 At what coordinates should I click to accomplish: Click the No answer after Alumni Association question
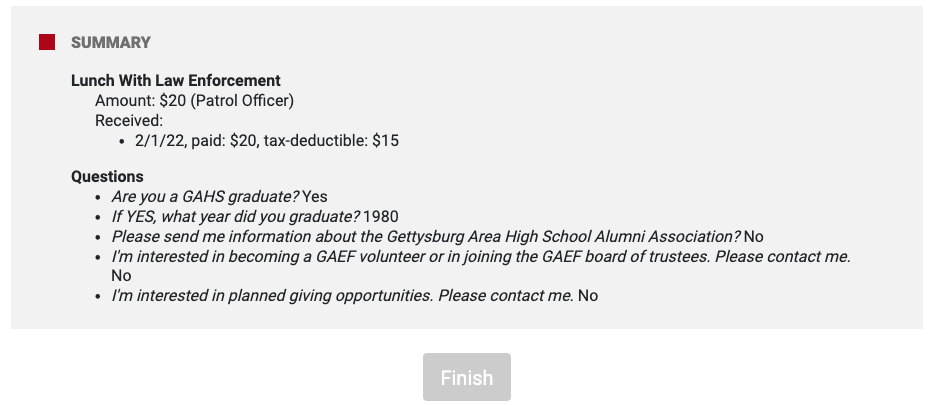753,237
